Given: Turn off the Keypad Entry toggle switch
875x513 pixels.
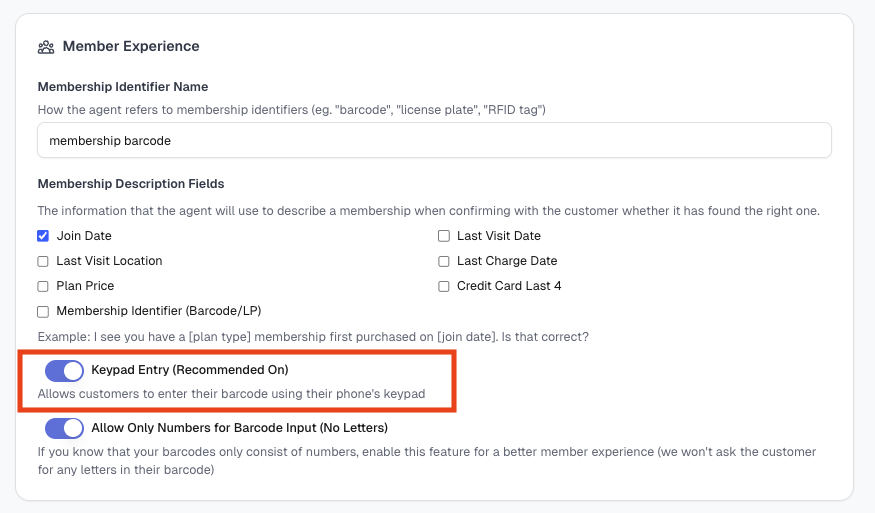Looking at the screenshot, I should click(x=64, y=371).
